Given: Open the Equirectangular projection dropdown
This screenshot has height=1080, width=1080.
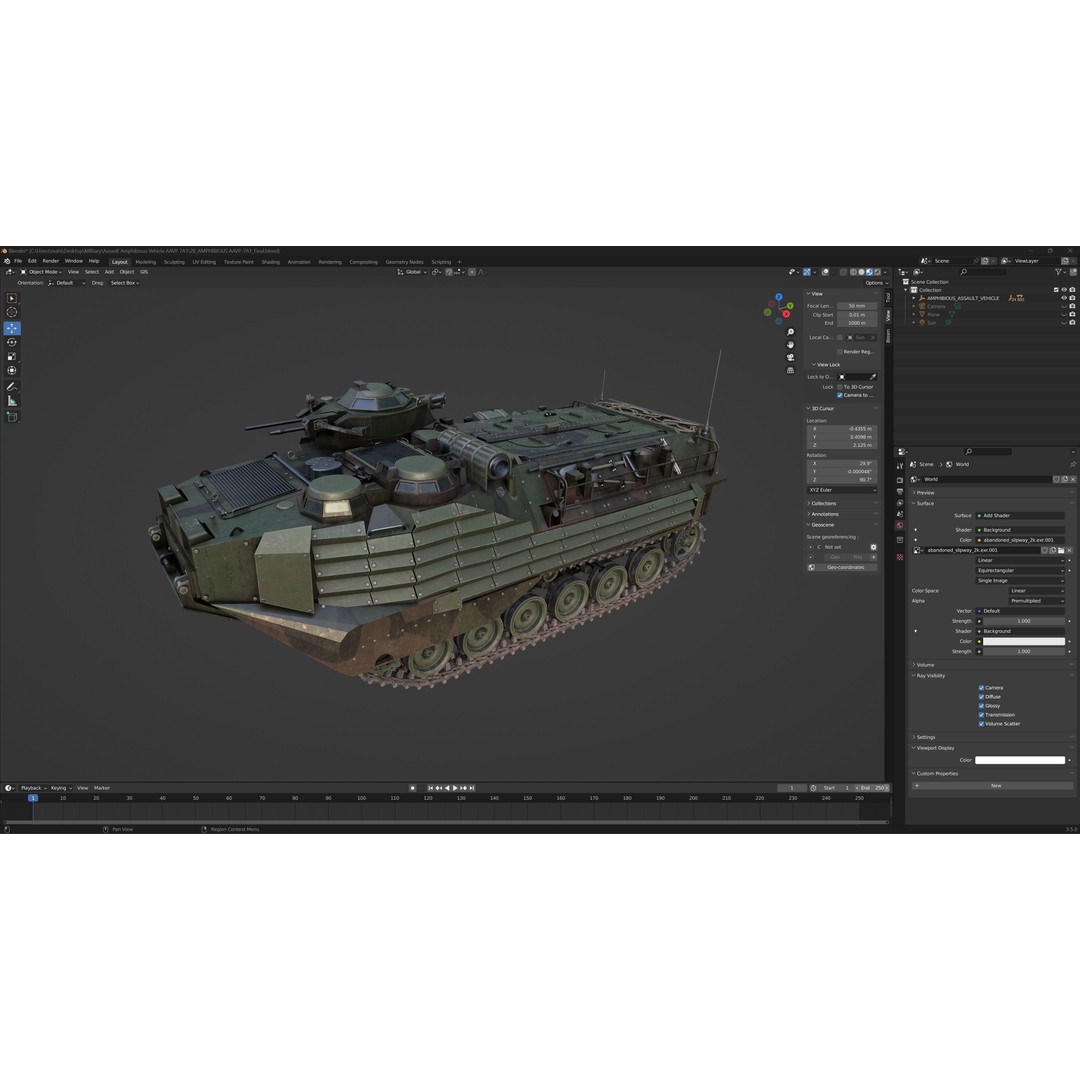Looking at the screenshot, I should [x=1020, y=570].
